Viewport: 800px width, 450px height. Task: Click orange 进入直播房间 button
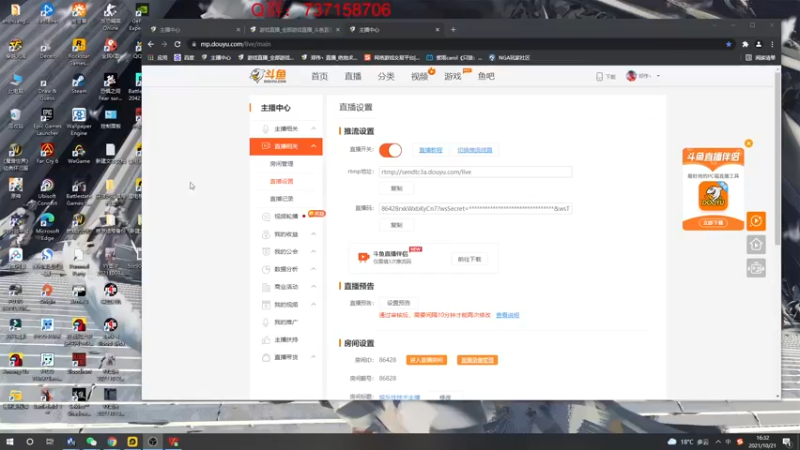click(427, 360)
